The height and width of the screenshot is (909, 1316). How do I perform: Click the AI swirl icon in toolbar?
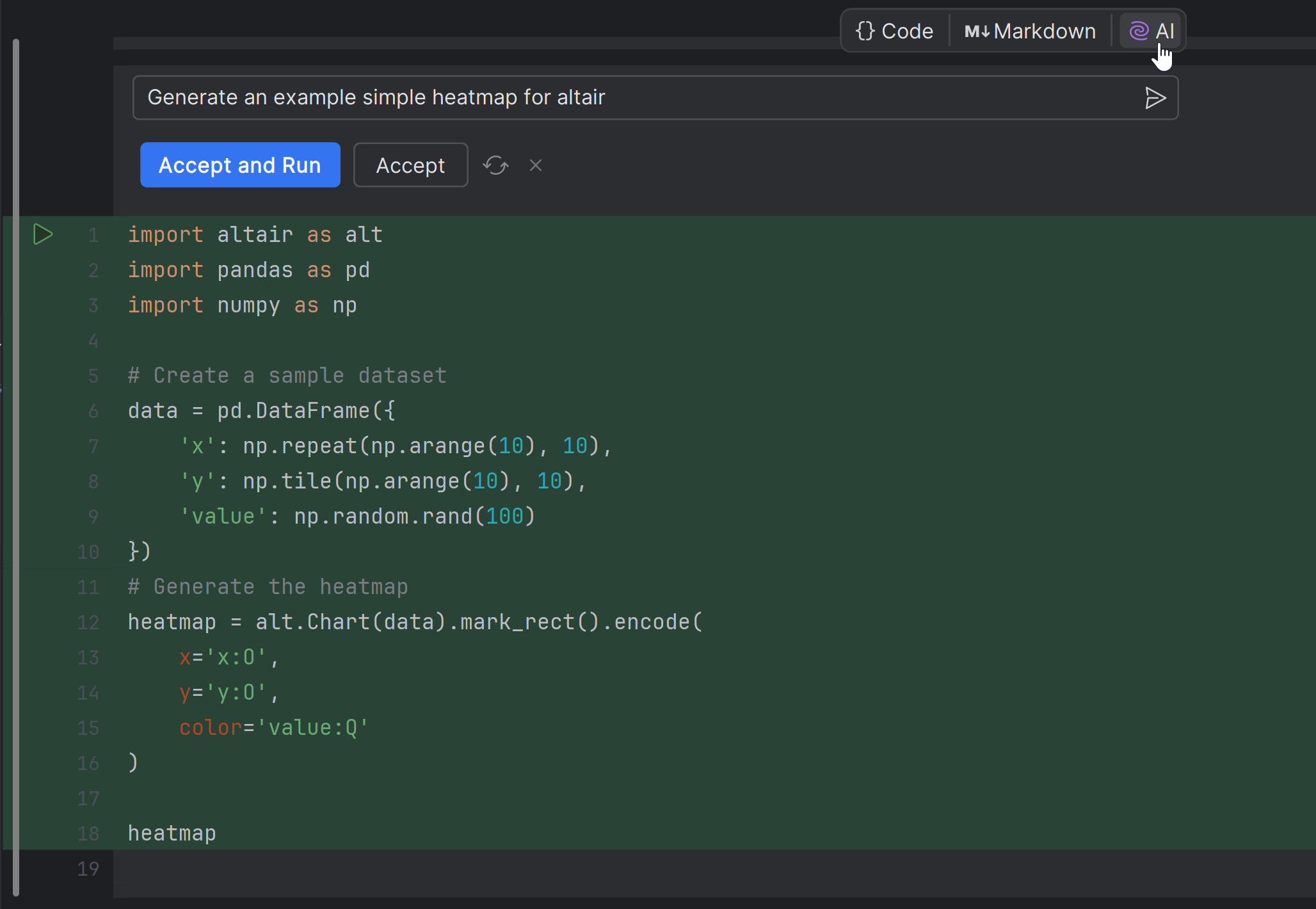(1139, 31)
